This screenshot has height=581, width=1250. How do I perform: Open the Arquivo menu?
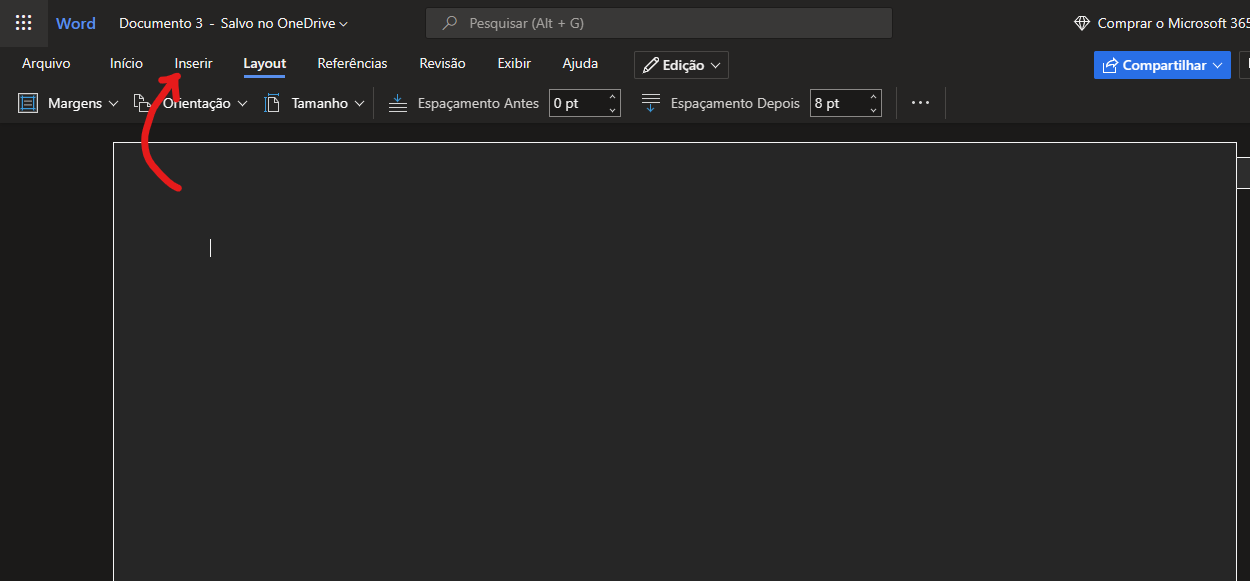click(x=46, y=63)
